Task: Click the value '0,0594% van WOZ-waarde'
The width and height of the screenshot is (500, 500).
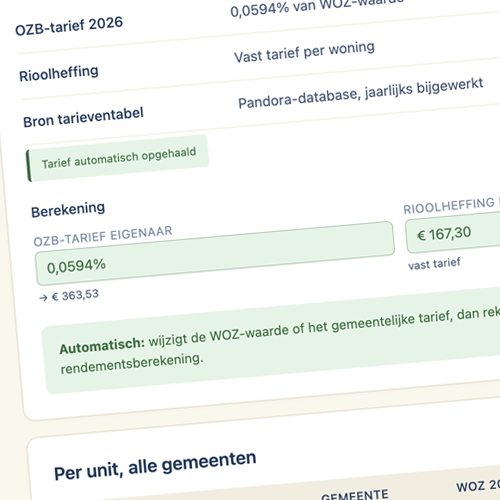Action: (317, 7)
